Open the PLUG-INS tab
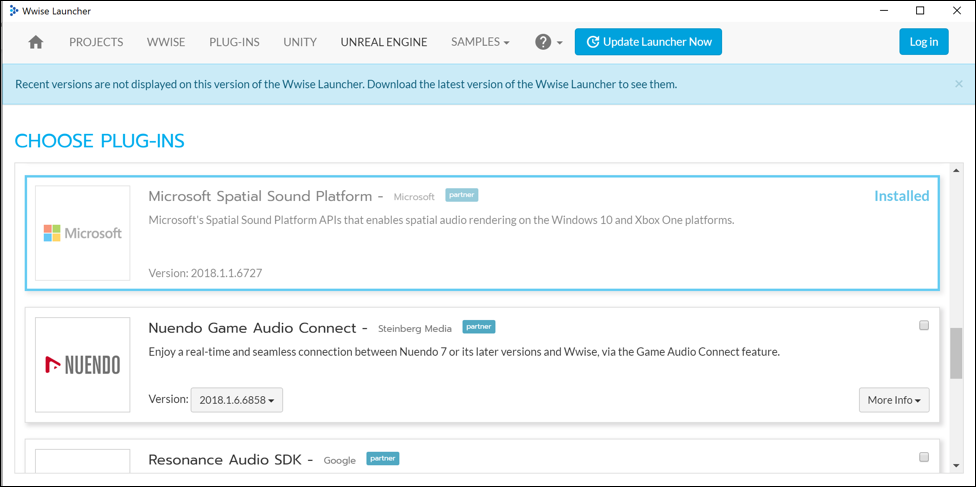 click(234, 42)
